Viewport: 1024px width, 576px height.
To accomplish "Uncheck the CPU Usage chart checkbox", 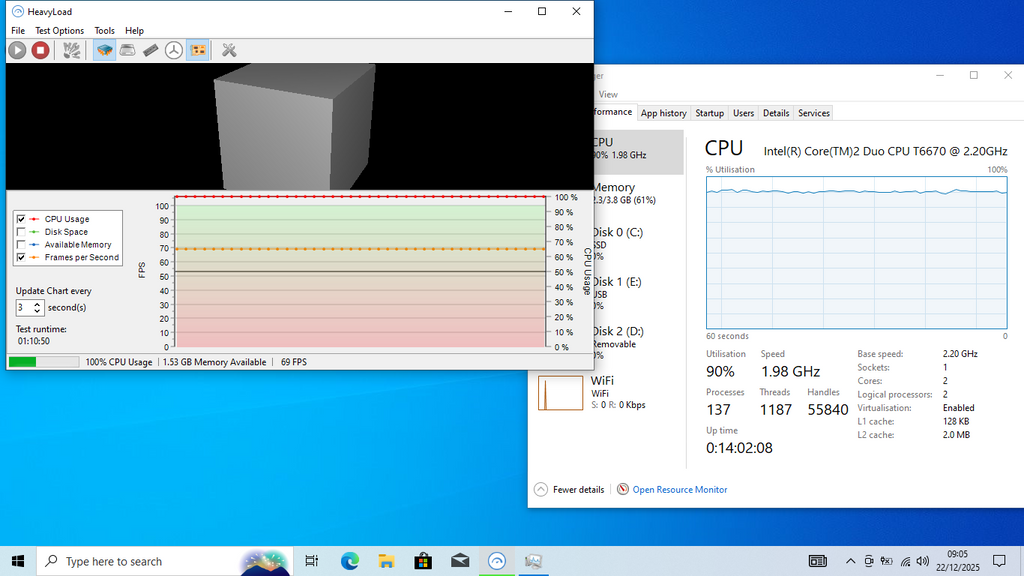I will [x=21, y=219].
